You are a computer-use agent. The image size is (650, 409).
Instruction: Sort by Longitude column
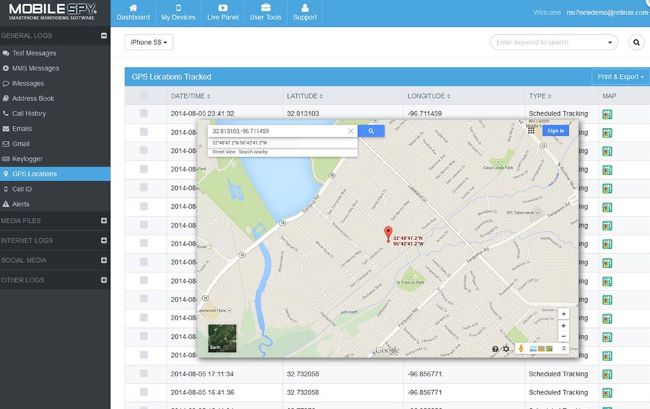(429, 96)
